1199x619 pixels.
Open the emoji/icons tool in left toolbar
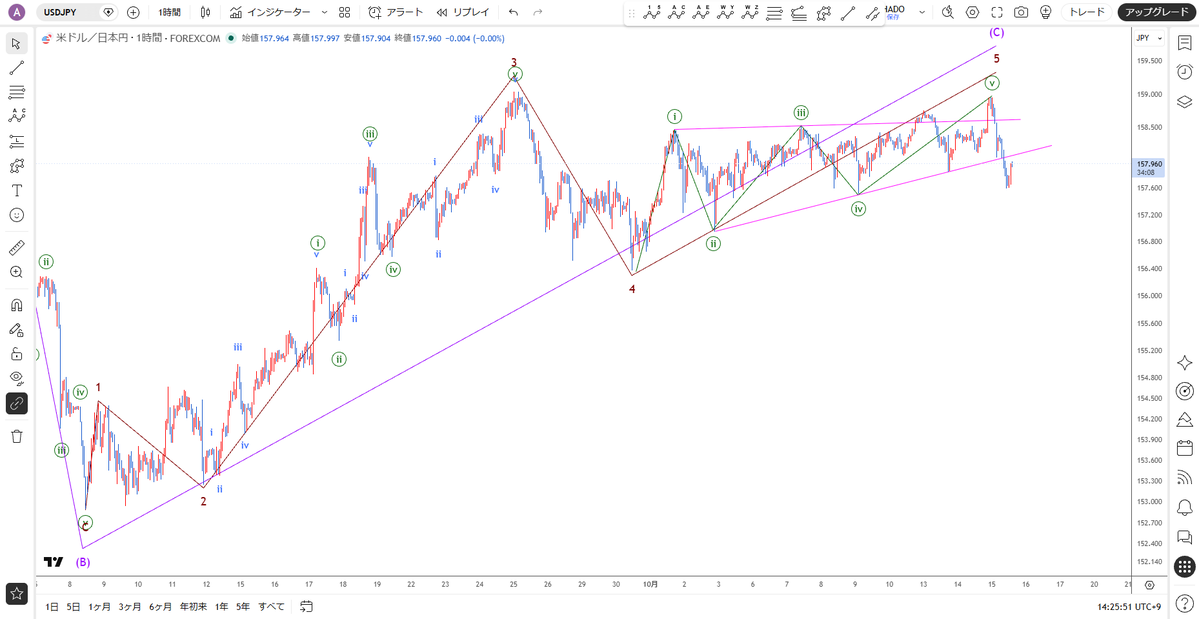coord(17,215)
